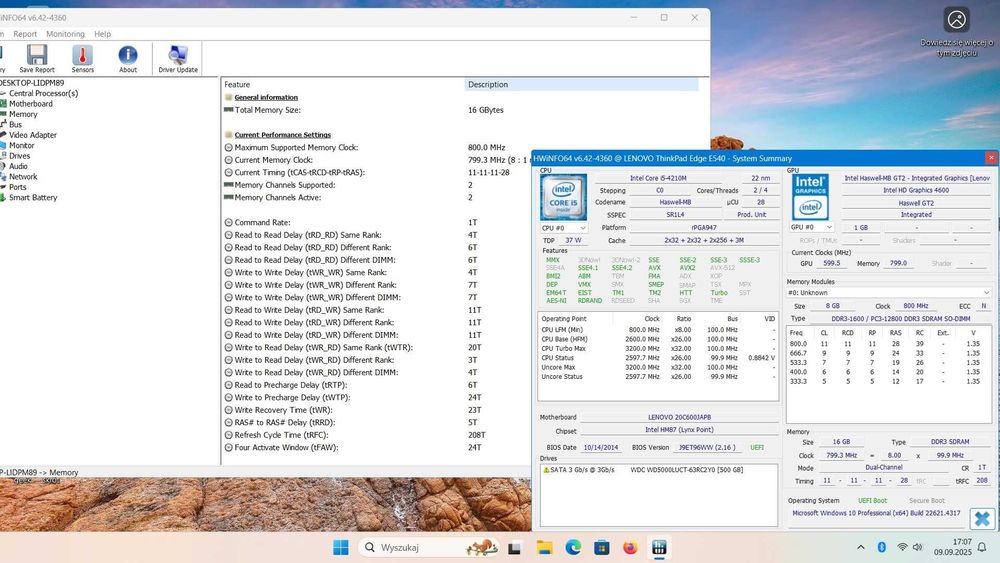The image size is (1000, 563).
Task: Open File Explorer on the taskbar
Action: coord(544,547)
